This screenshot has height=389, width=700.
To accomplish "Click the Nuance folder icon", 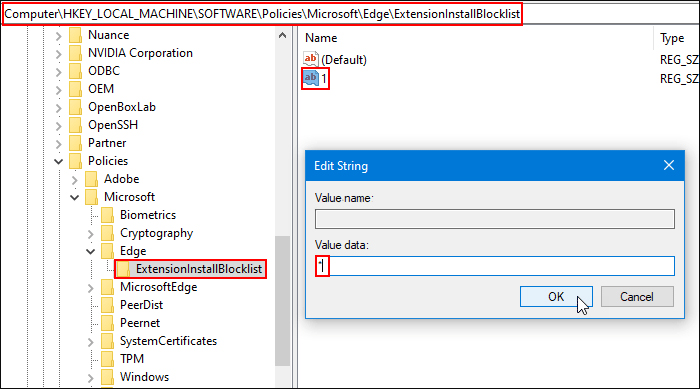I will (x=75, y=35).
